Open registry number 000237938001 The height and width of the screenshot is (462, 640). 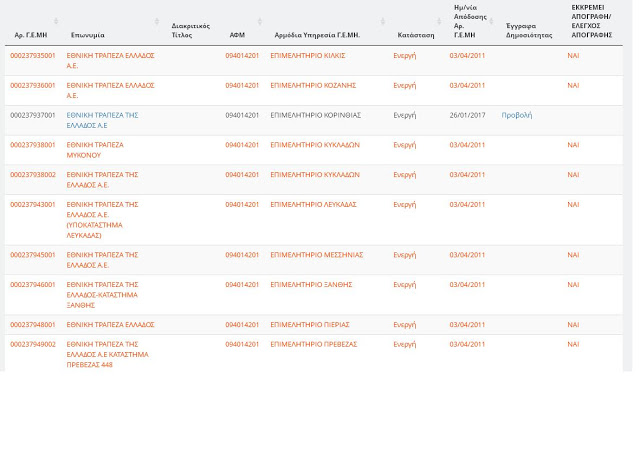click(x=33, y=145)
